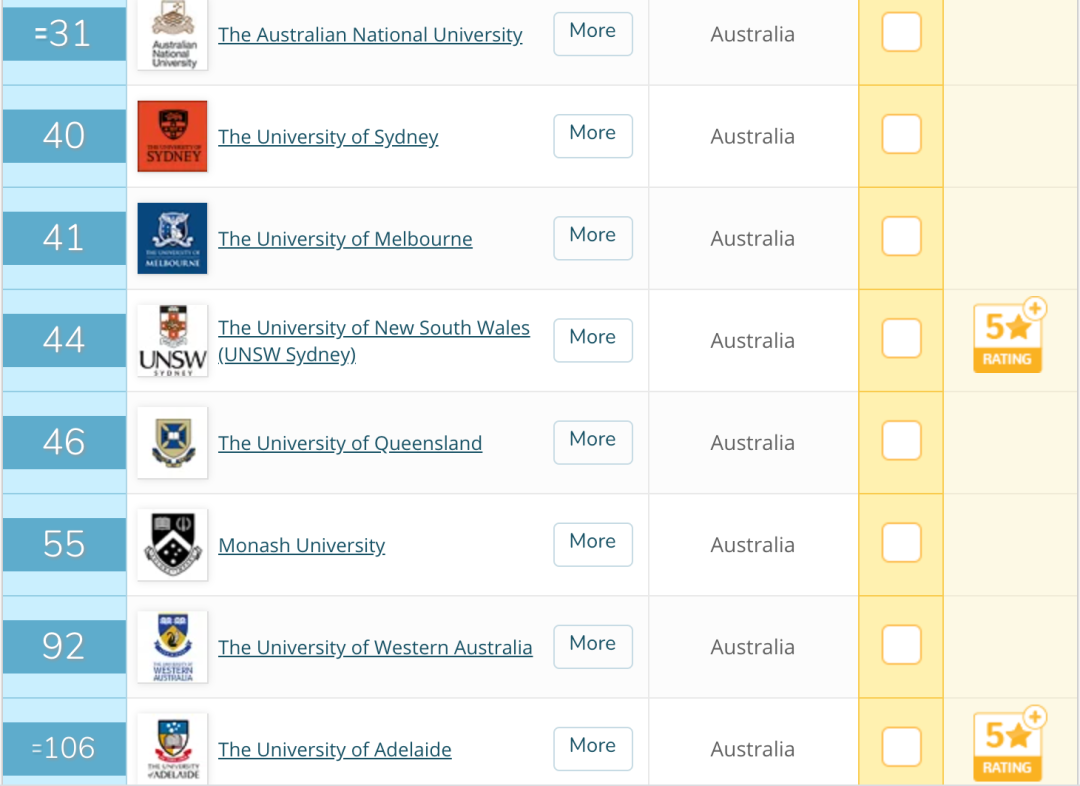Click the University of Melbourne crest logo
Image resolution: width=1080 pixels, height=786 pixels.
pyautogui.click(x=172, y=238)
